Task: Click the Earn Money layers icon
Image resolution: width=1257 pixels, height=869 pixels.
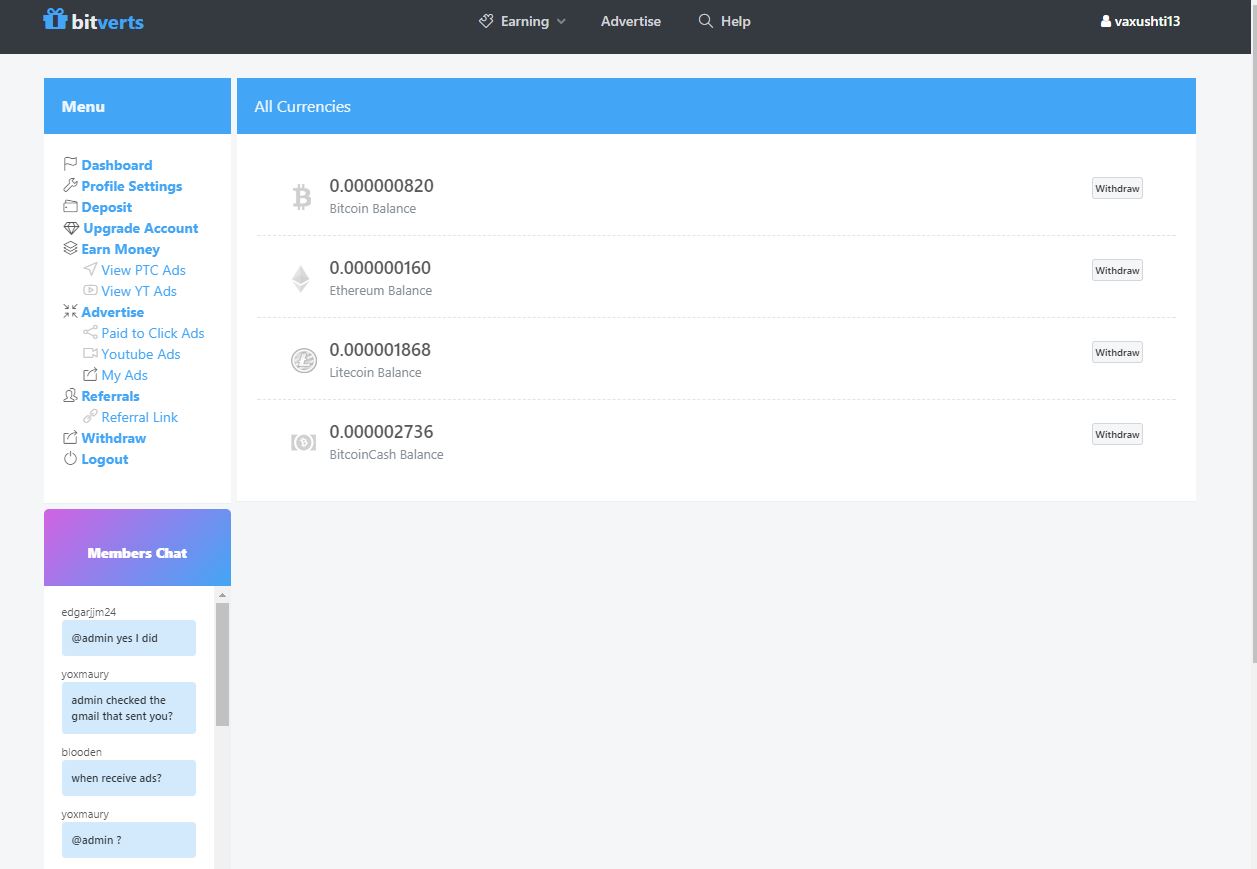Action: [x=70, y=249]
